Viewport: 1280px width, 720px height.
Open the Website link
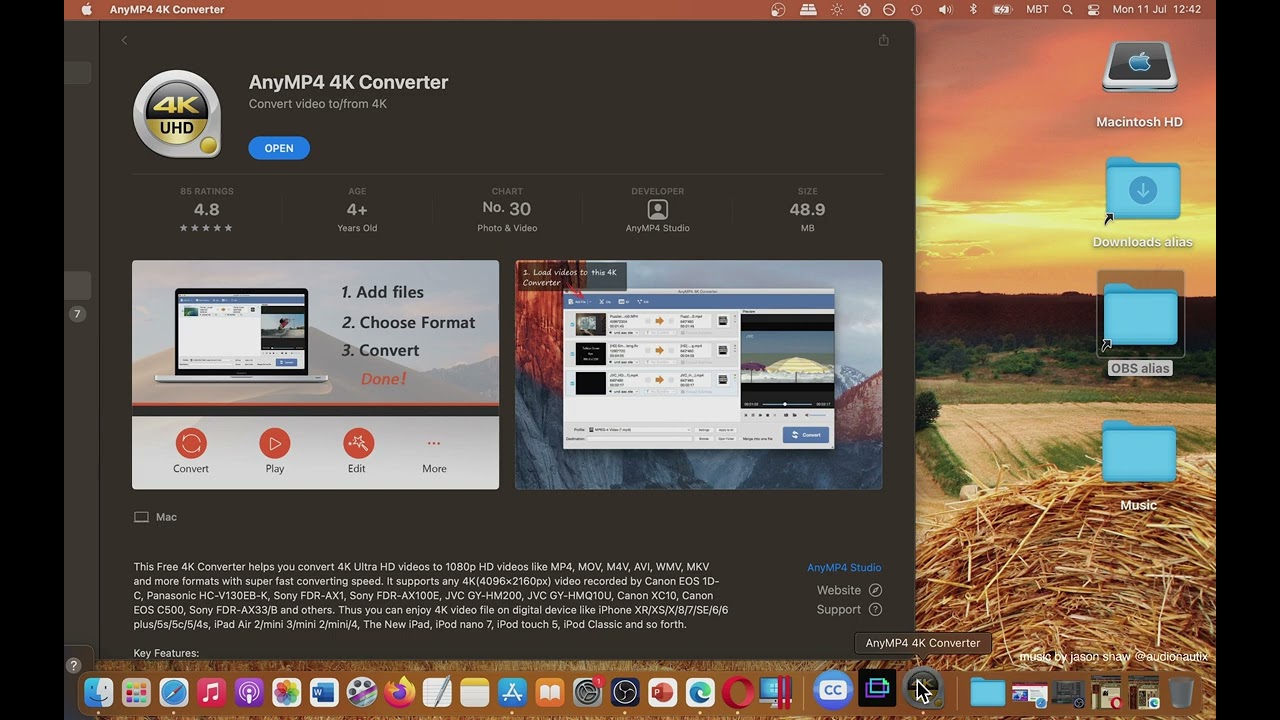coord(838,590)
